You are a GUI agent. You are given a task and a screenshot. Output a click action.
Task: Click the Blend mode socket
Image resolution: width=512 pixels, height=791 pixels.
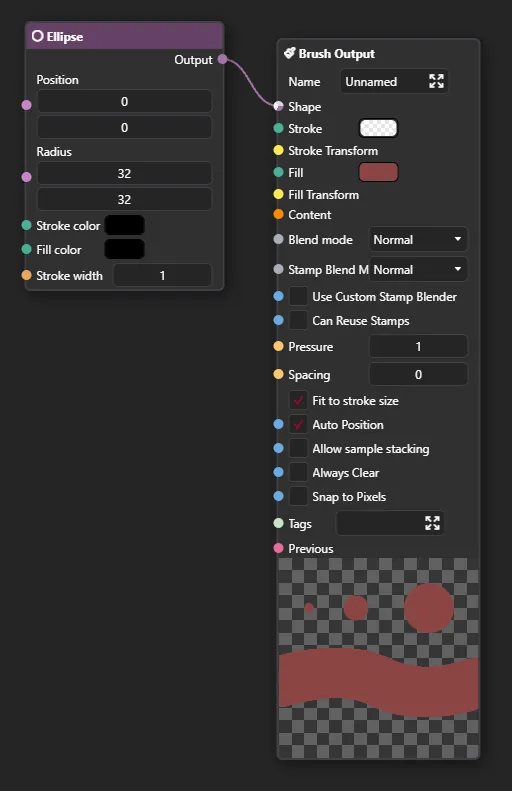pyautogui.click(x=278, y=239)
